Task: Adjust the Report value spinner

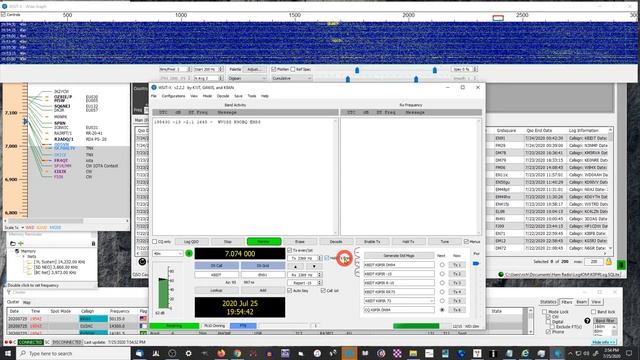Action: pyautogui.click(x=320, y=283)
